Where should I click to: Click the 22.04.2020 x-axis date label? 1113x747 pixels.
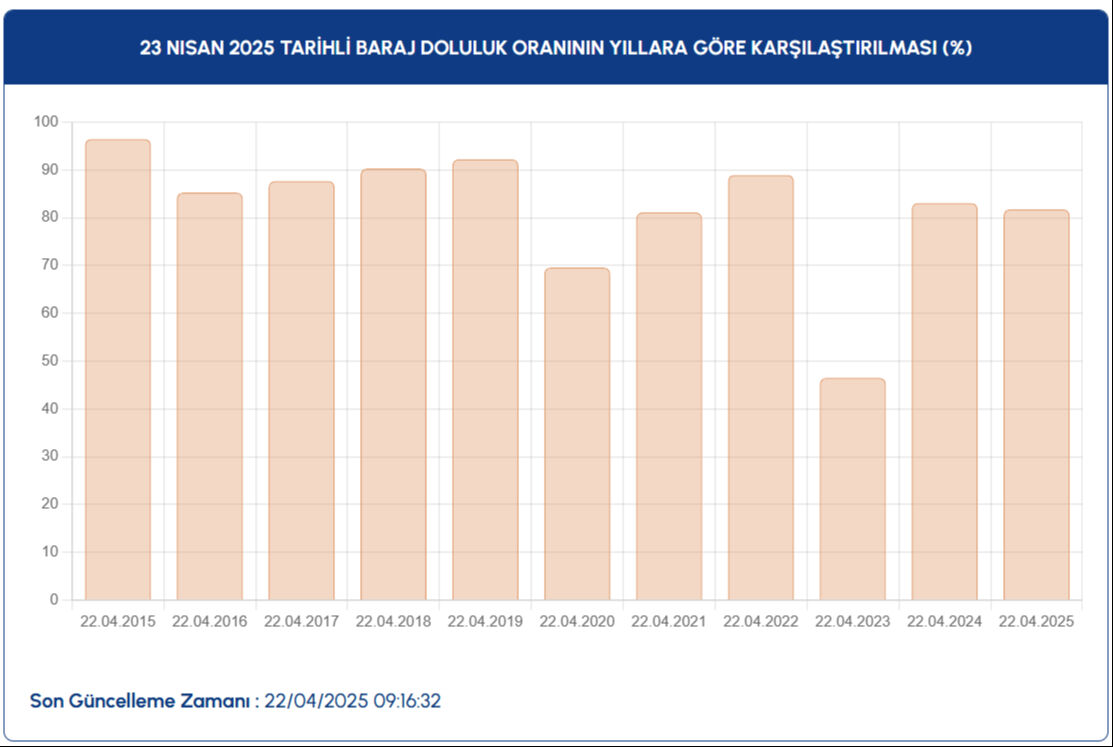[577, 622]
